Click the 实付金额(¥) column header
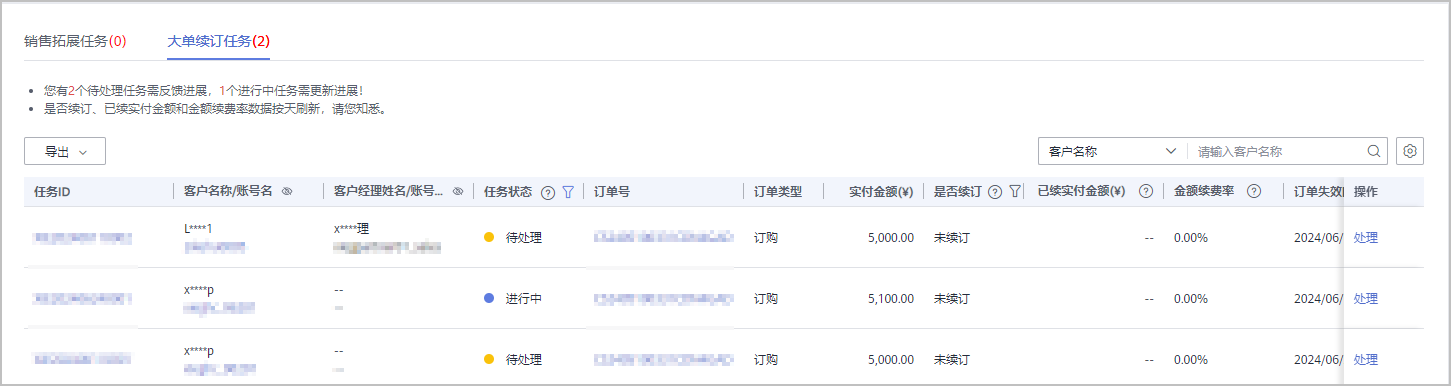The image size is (1451, 386). click(x=881, y=192)
